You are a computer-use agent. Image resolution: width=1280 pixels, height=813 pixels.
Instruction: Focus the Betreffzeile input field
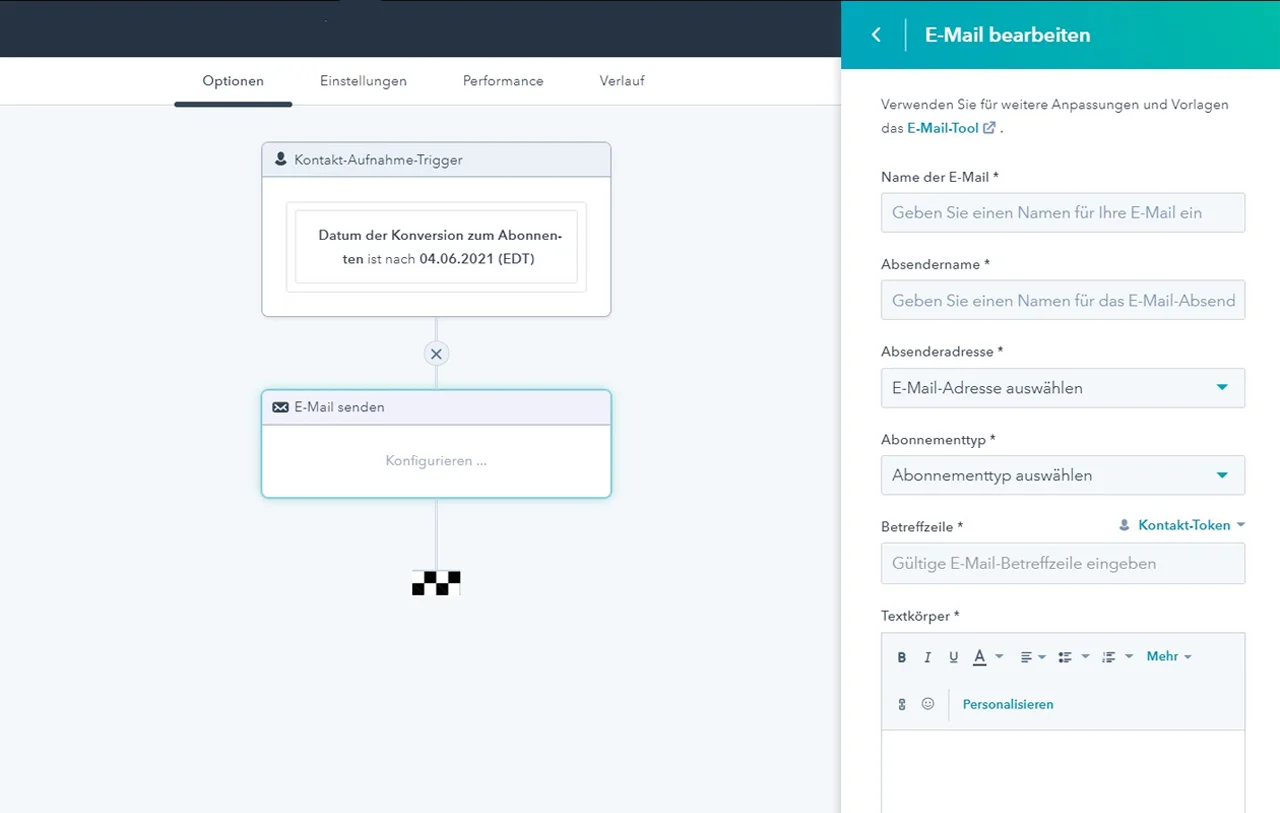pos(1063,563)
